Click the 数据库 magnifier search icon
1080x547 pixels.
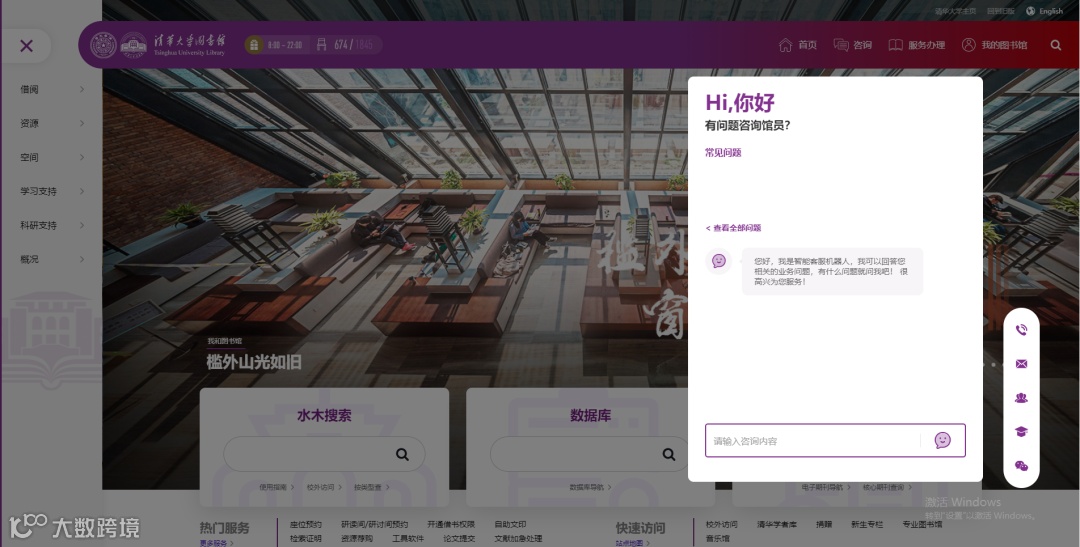(x=669, y=454)
